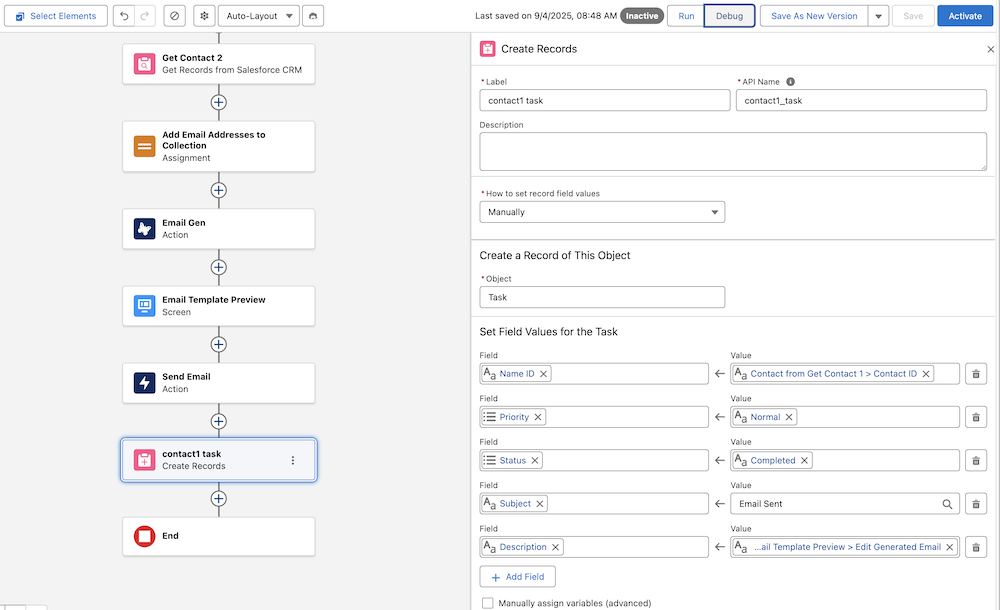Image resolution: width=1000 pixels, height=610 pixels.
Task: Delete the Name ID field row
Action: click(x=977, y=374)
